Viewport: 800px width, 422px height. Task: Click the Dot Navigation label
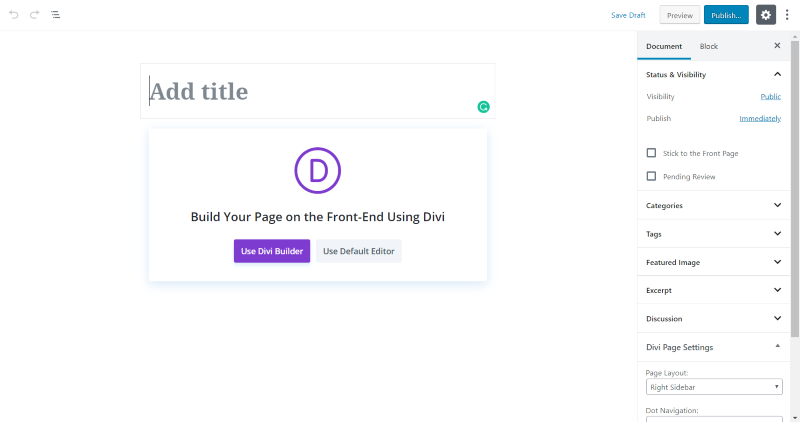point(671,410)
